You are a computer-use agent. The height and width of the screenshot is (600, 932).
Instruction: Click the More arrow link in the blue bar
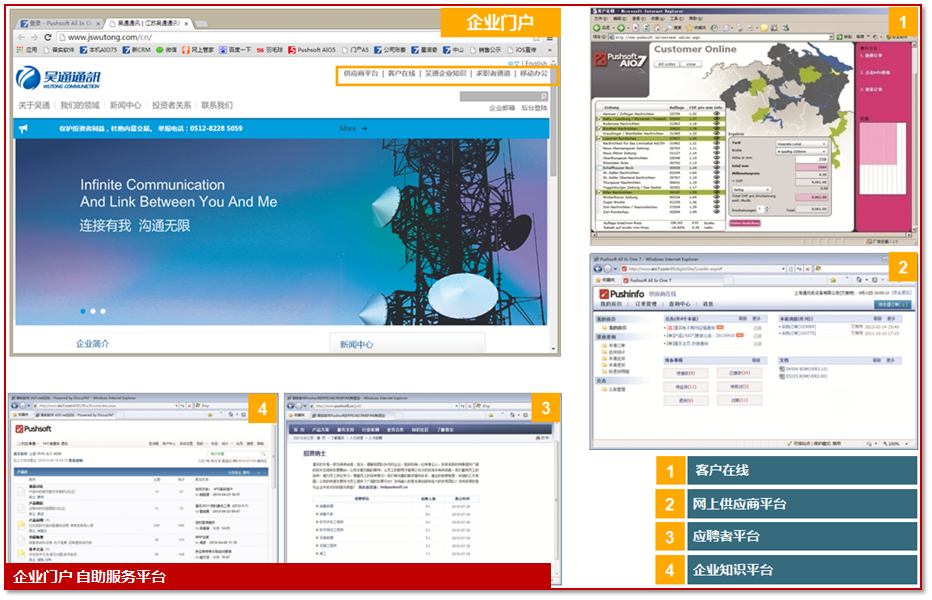coord(353,128)
